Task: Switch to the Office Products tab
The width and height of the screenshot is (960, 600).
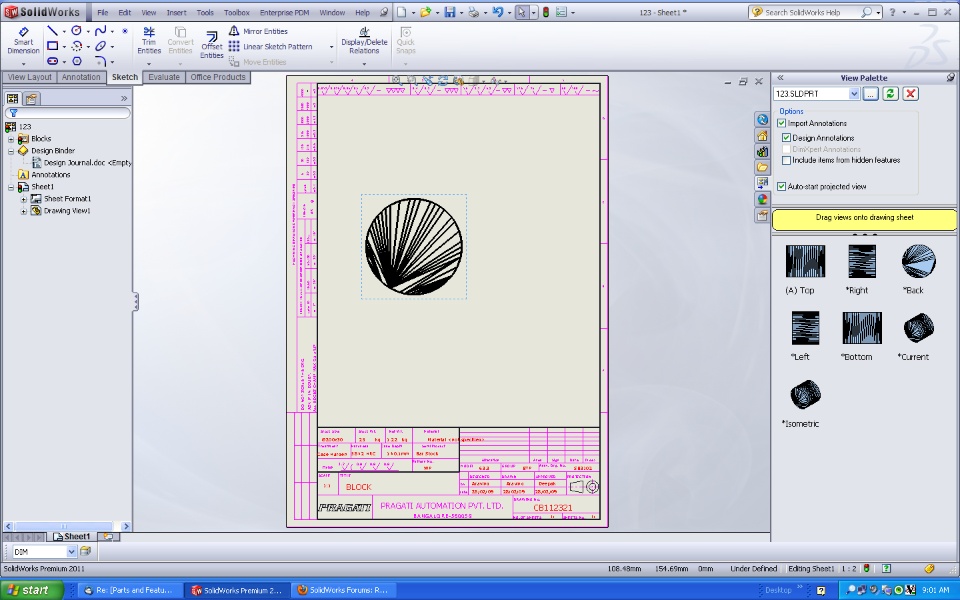Action: 218,77
